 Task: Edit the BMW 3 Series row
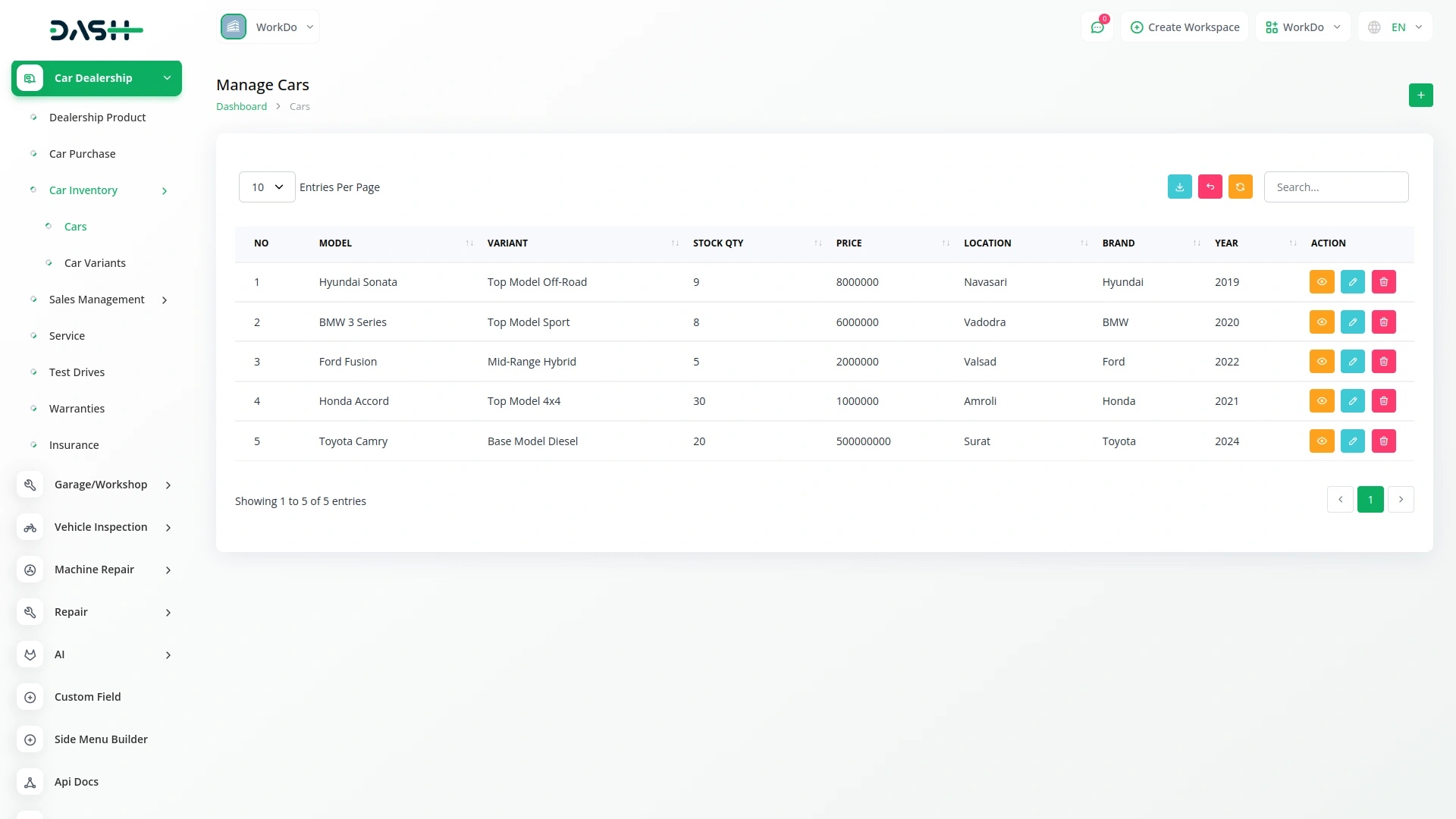[1352, 322]
